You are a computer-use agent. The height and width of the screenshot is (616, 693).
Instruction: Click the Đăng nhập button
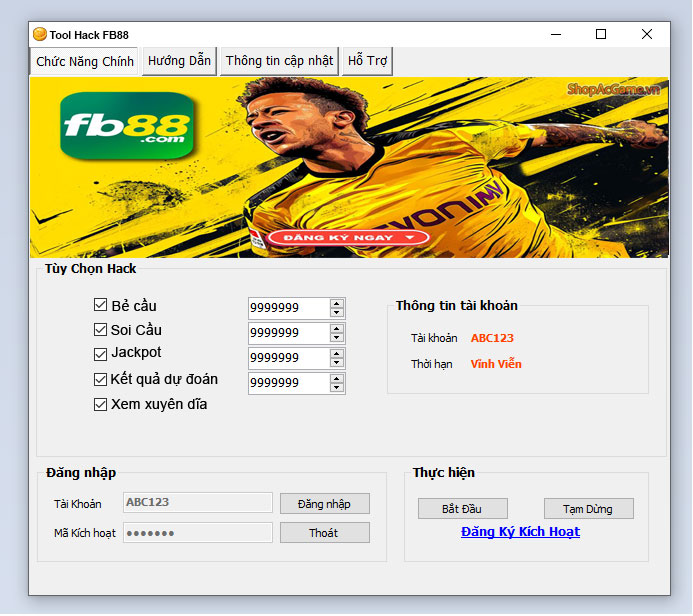(325, 504)
